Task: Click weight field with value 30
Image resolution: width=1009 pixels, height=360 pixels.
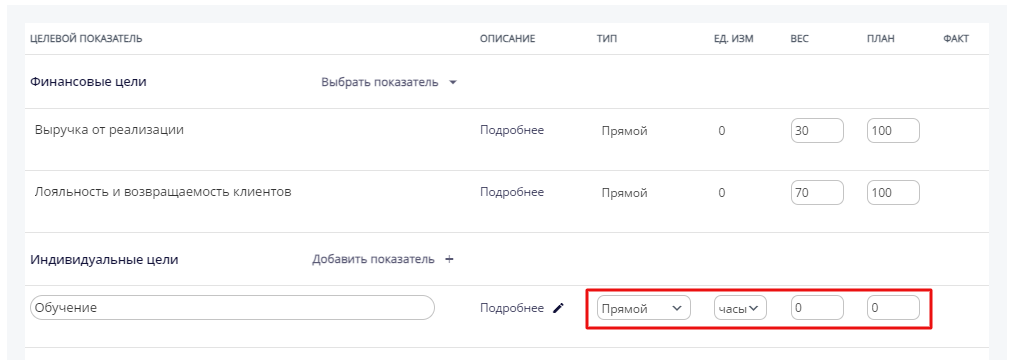Action: click(x=817, y=131)
